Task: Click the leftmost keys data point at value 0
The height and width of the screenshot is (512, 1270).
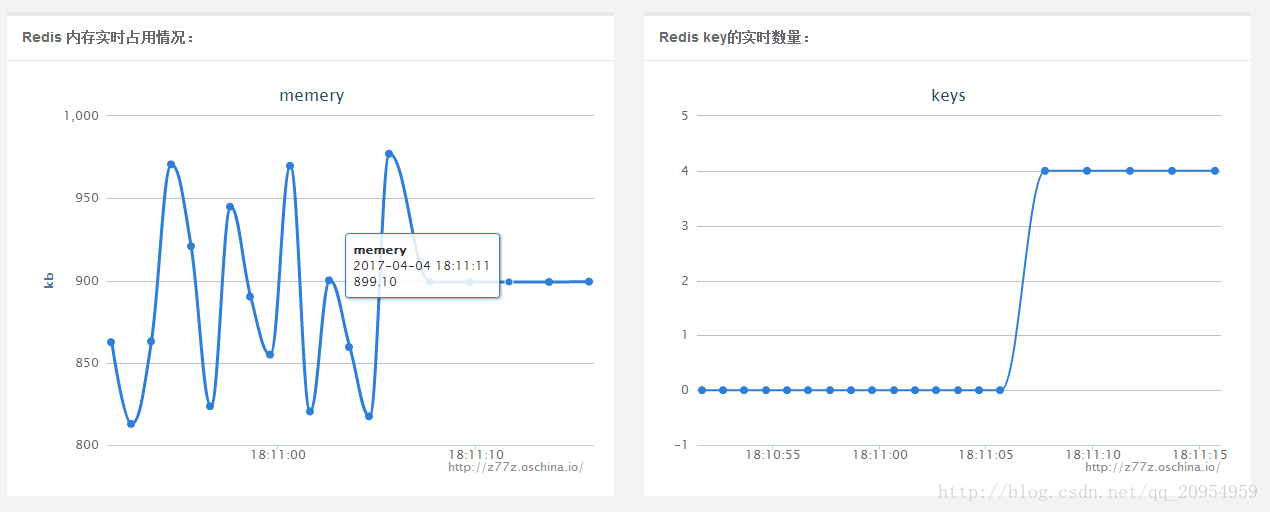Action: pos(702,390)
